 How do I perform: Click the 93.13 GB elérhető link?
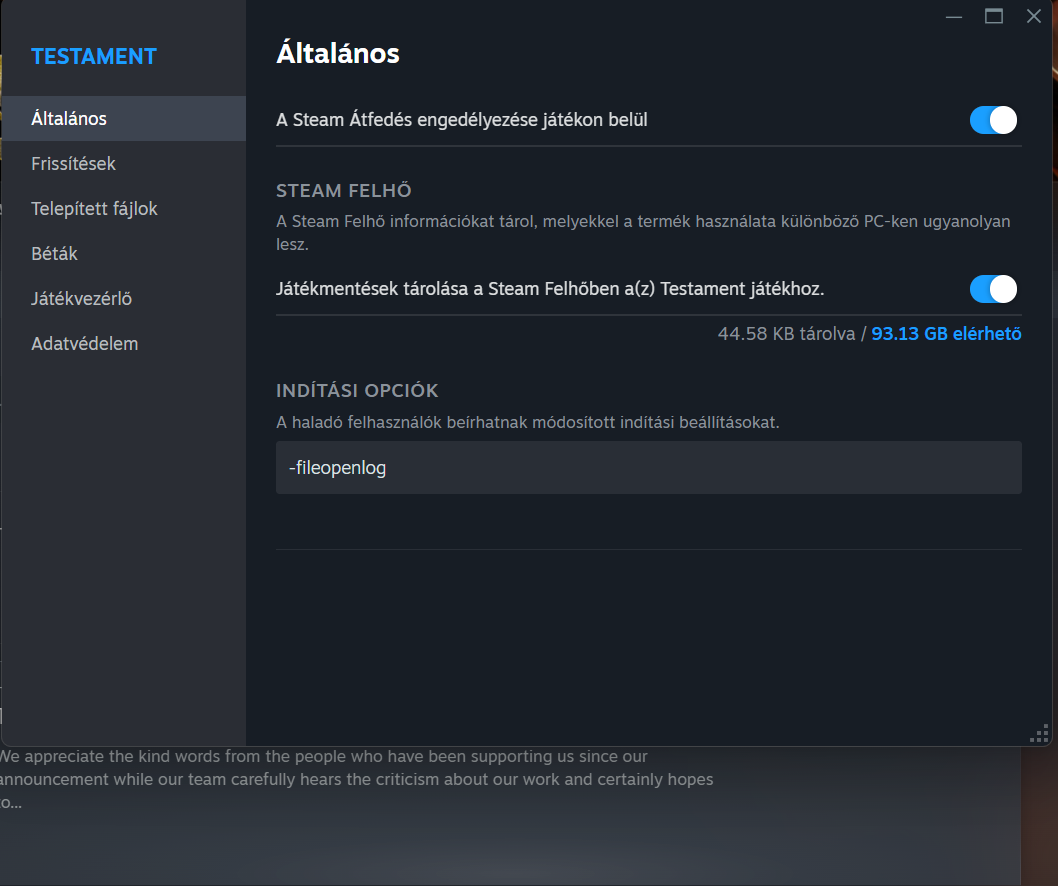coord(946,334)
